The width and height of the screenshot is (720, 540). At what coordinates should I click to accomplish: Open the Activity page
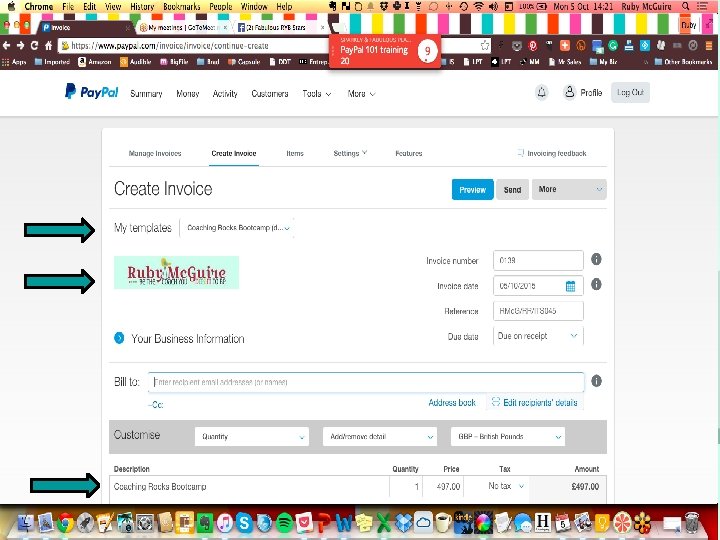point(225,94)
